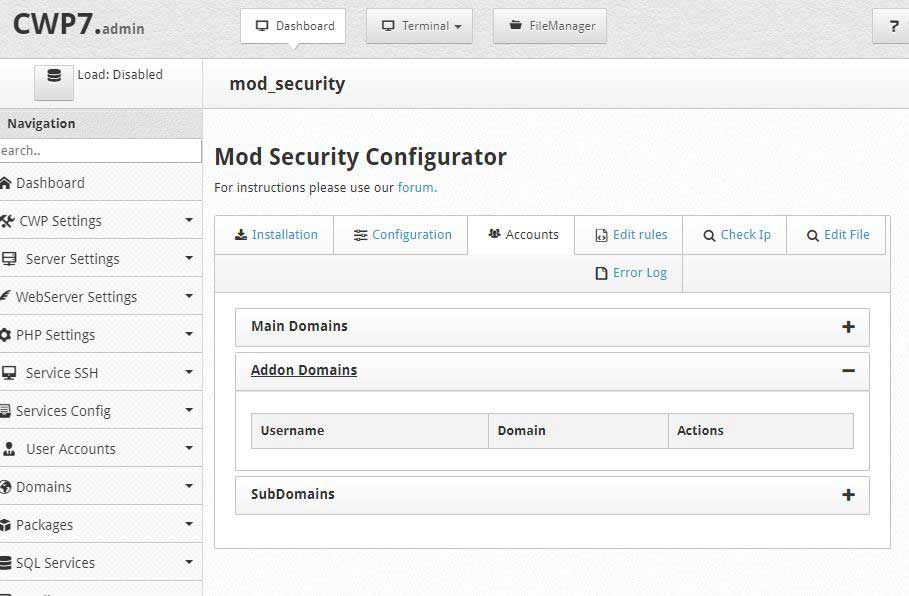Open the help question mark button
This screenshot has width=909, height=596.
click(892, 26)
